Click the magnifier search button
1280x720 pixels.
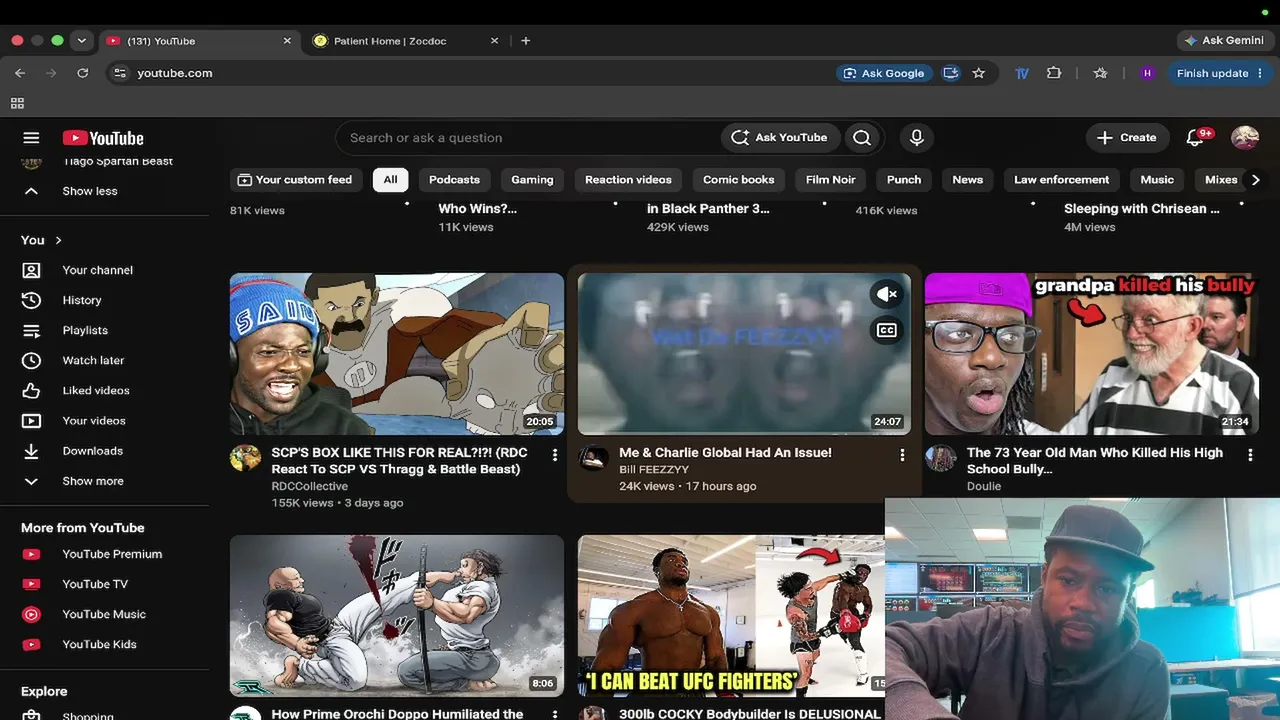pyautogui.click(x=862, y=138)
